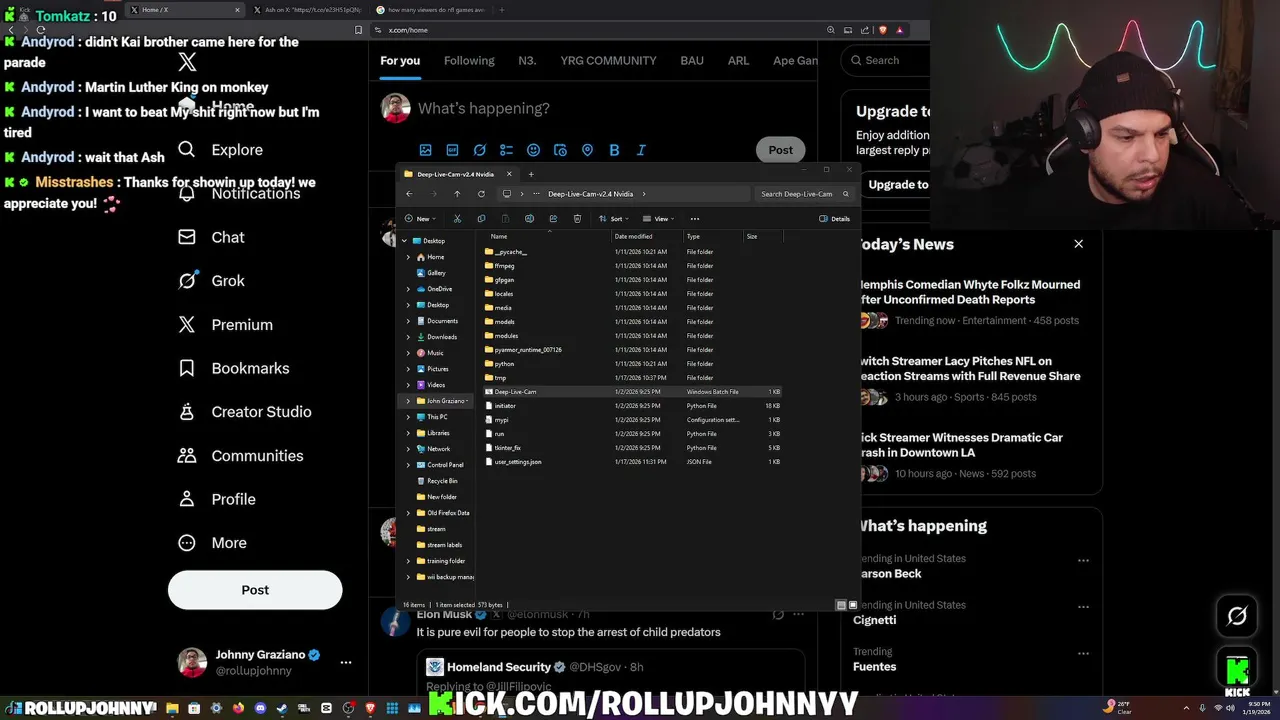
Task: Open Communities in X sidebar
Action: point(241,456)
